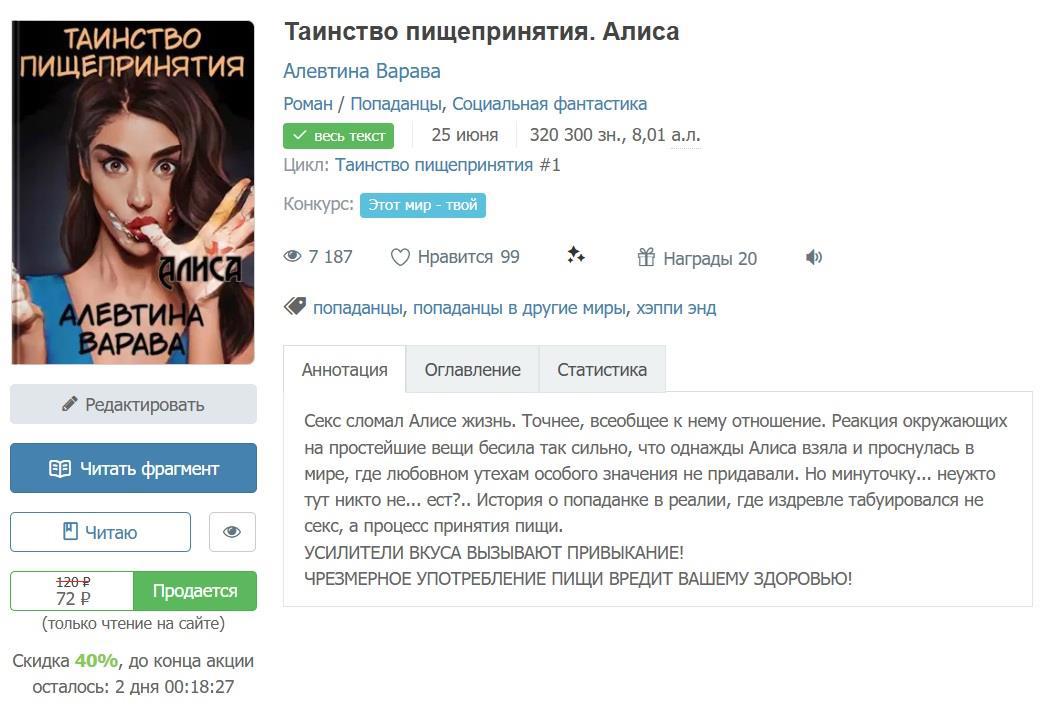Toggle the Читаю bookmark status button
Screen dimensions: 1050x727
[x=100, y=532]
